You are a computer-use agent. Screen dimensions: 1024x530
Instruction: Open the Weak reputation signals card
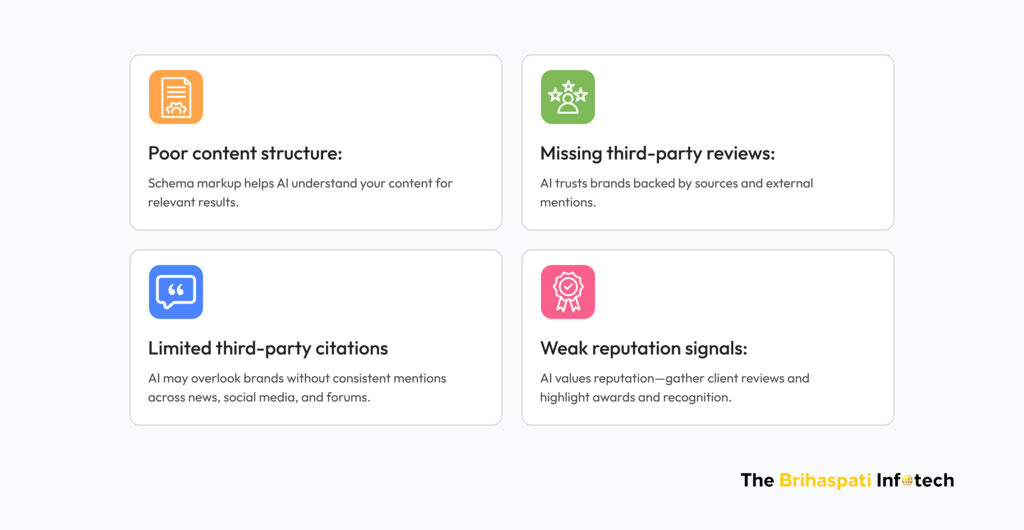coord(708,337)
